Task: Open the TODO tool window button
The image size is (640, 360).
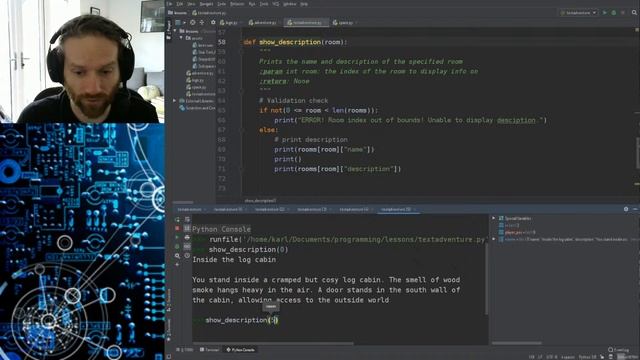Action: [x=185, y=350]
